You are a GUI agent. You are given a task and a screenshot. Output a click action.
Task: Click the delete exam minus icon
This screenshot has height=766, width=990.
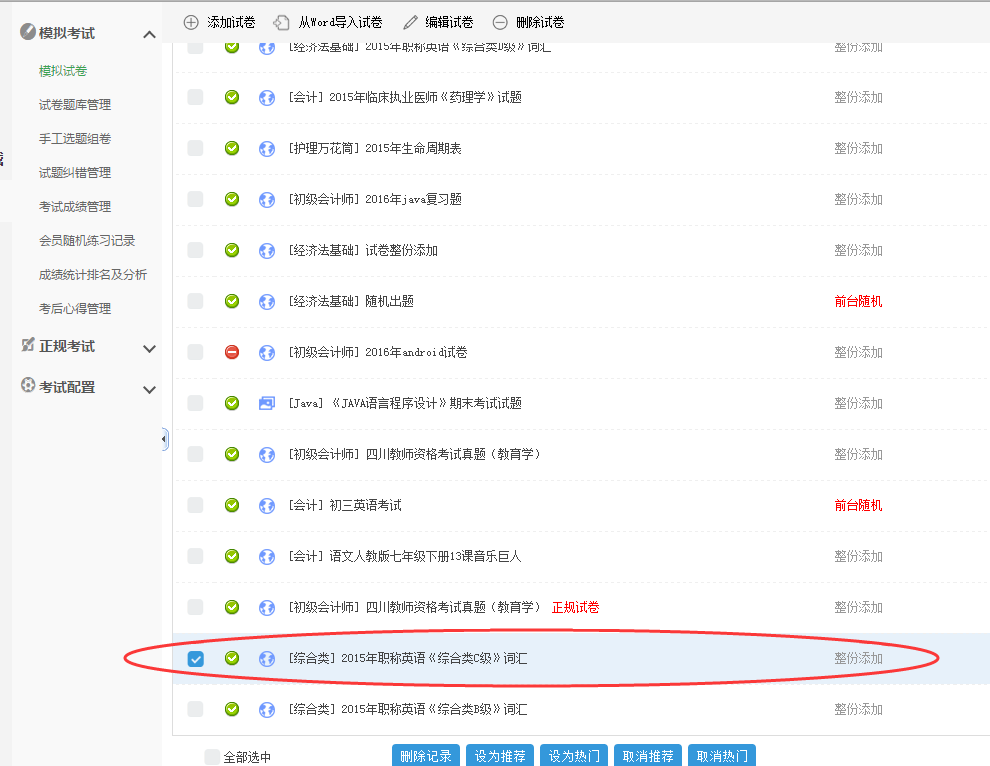pos(500,22)
